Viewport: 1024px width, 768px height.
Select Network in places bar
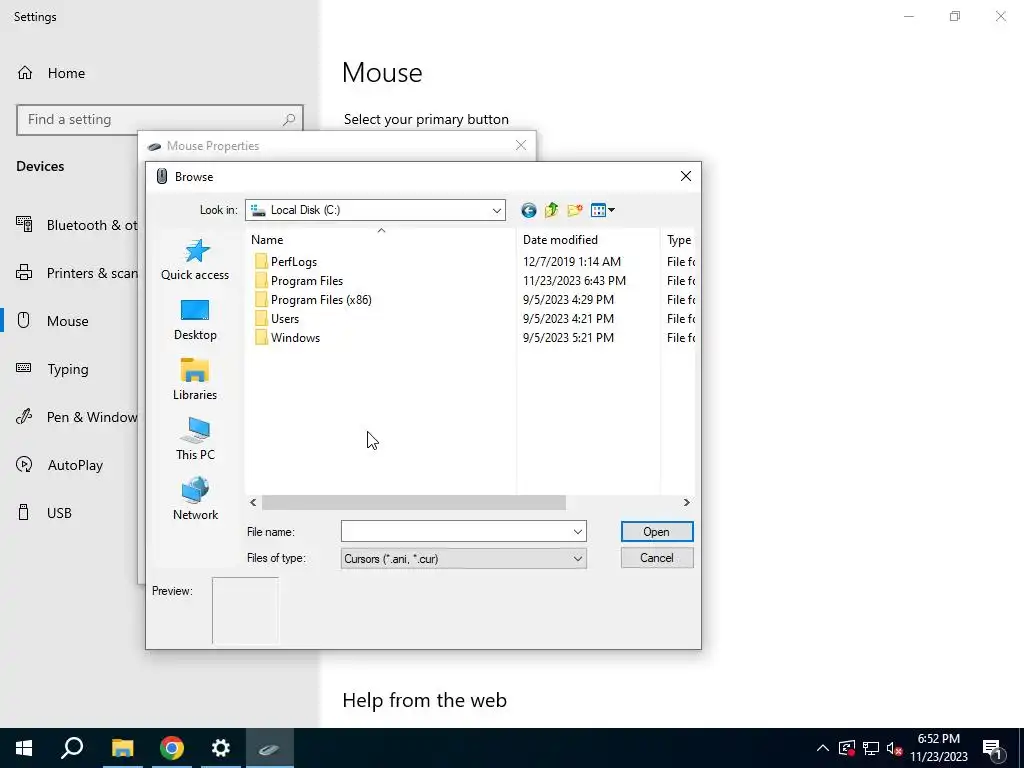click(x=195, y=500)
